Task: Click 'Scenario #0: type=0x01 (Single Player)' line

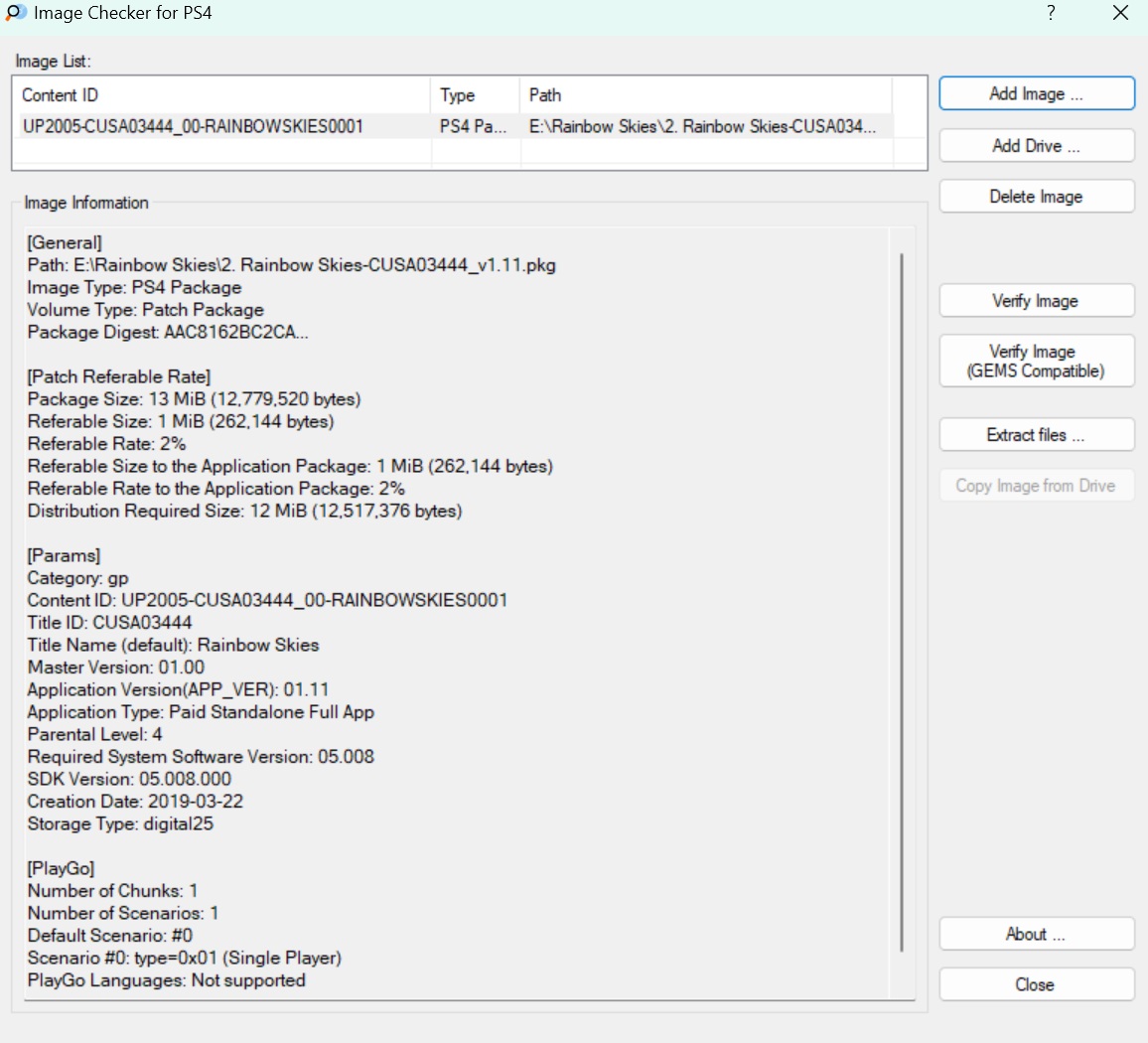Action: (185, 958)
